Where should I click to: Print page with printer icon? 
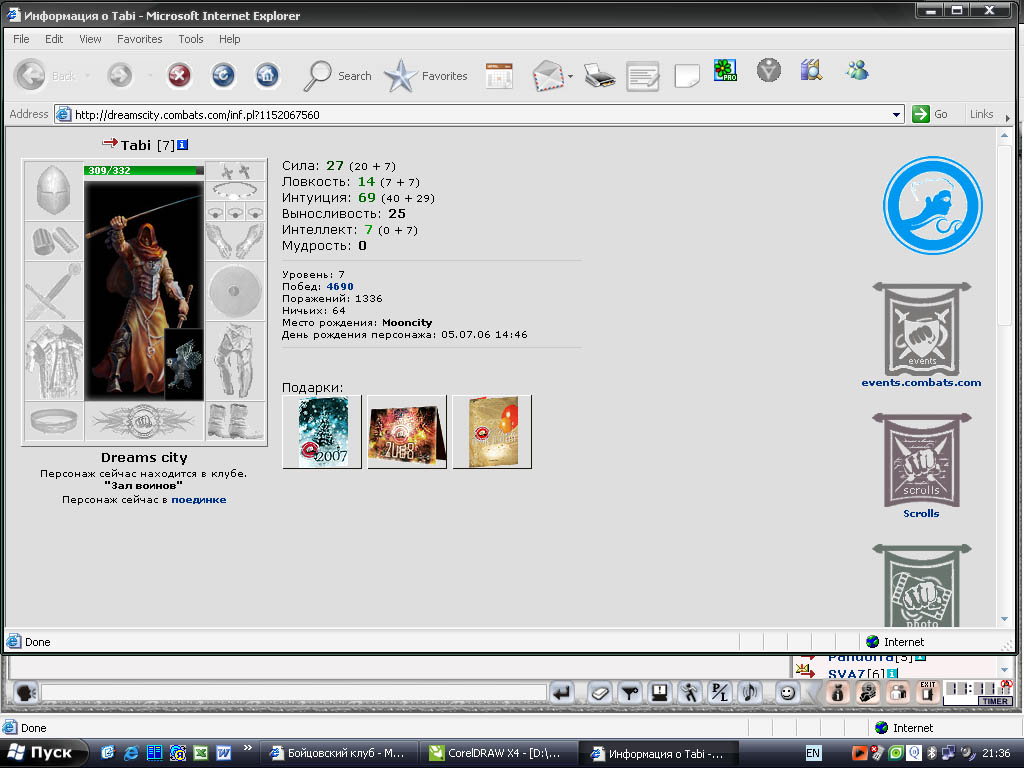point(600,76)
